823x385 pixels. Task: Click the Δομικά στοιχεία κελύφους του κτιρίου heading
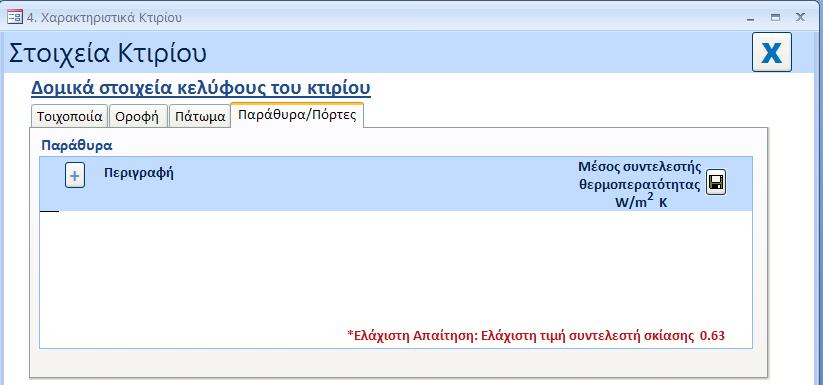(x=201, y=88)
